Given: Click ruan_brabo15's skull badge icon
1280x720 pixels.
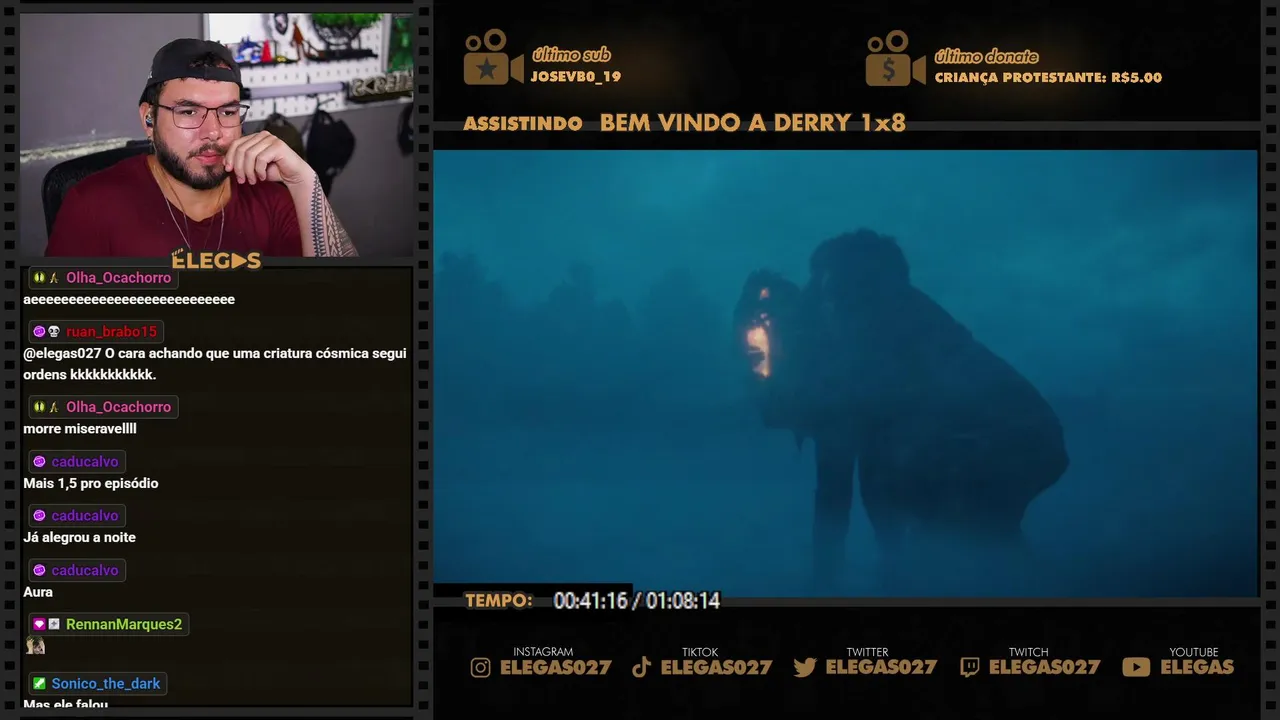Looking at the screenshot, I should point(54,332).
